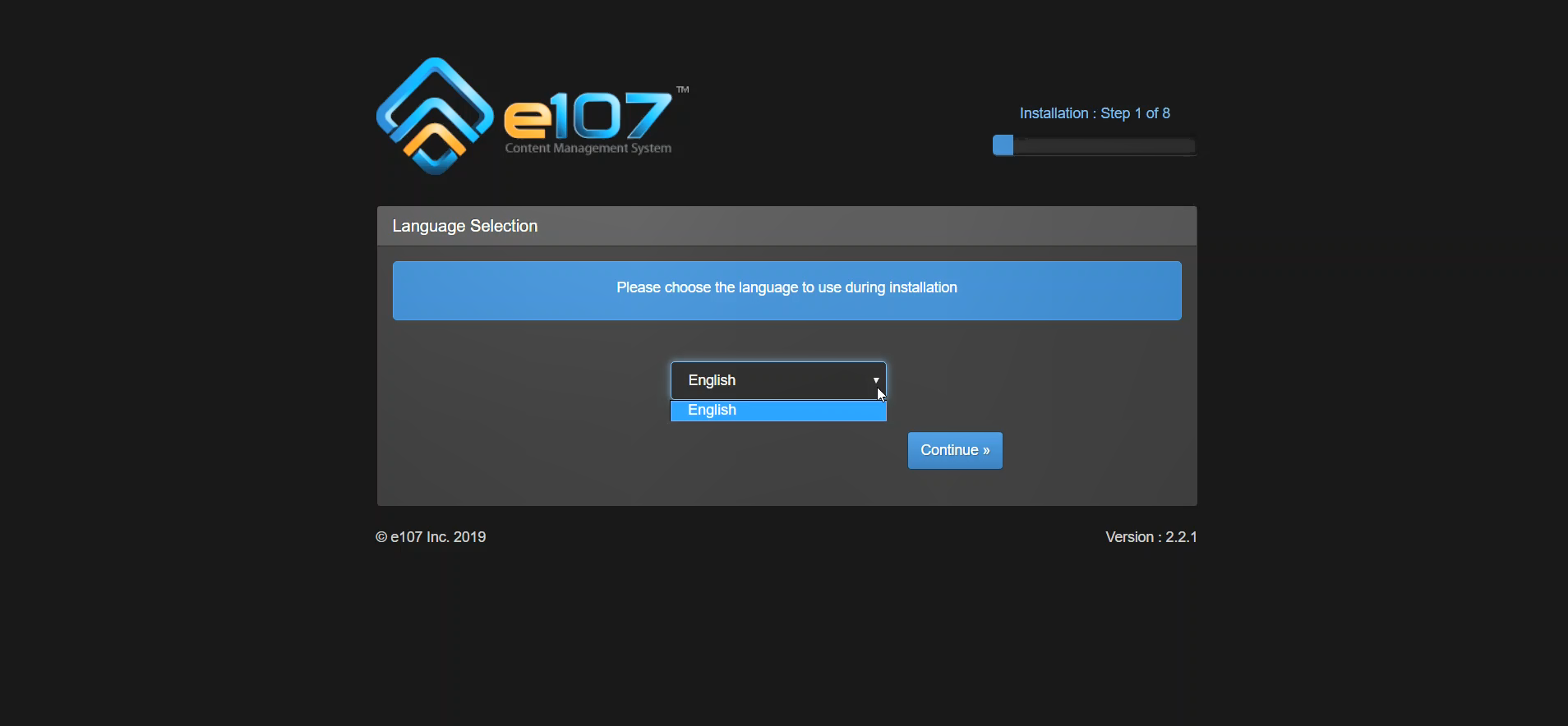Click the e107 logo image
Image resolution: width=1568 pixels, height=726 pixels.
pyautogui.click(x=533, y=116)
